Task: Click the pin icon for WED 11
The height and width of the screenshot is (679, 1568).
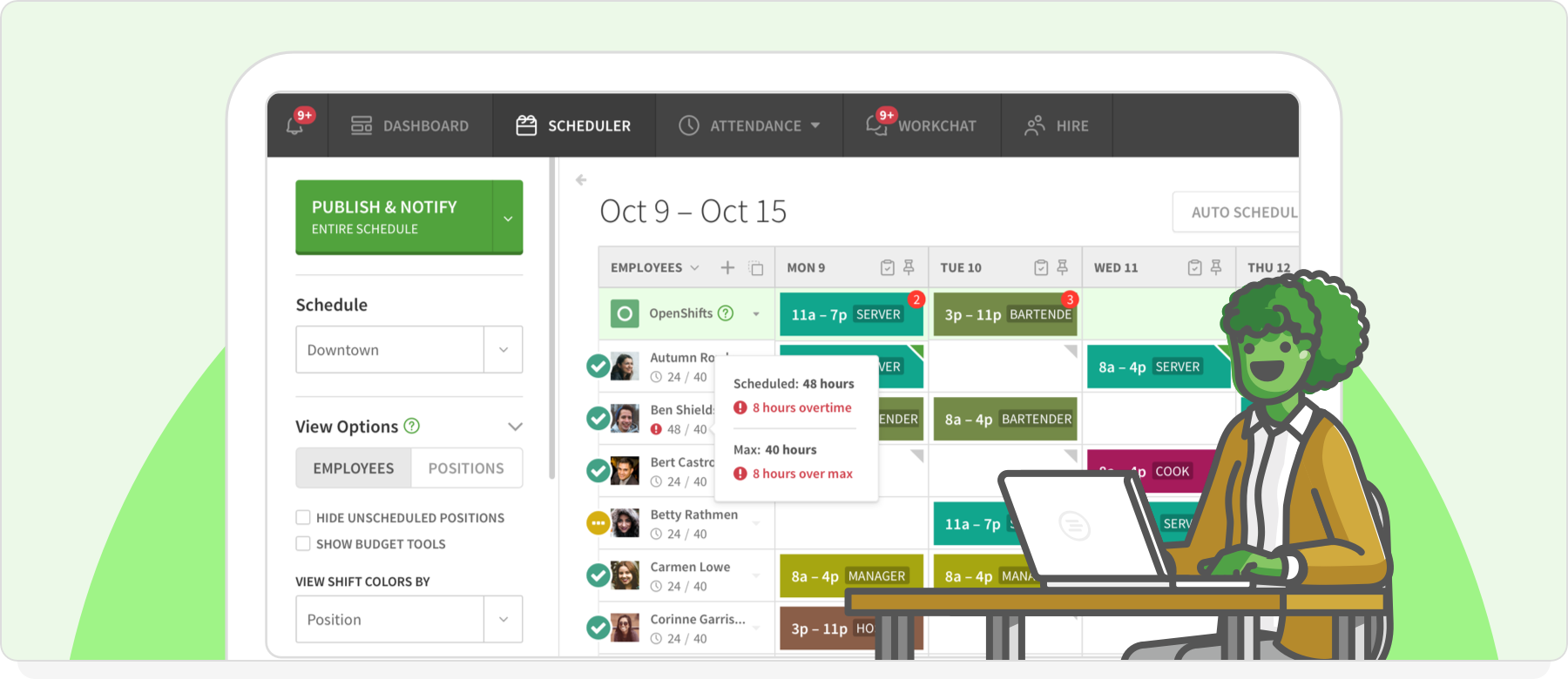Action: pos(1216,267)
